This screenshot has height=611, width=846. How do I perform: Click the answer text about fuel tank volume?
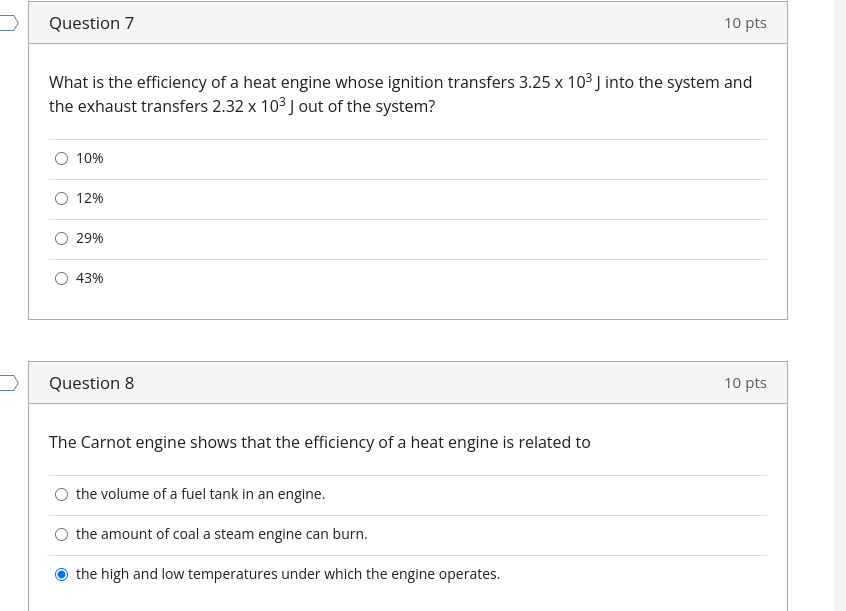tap(201, 494)
